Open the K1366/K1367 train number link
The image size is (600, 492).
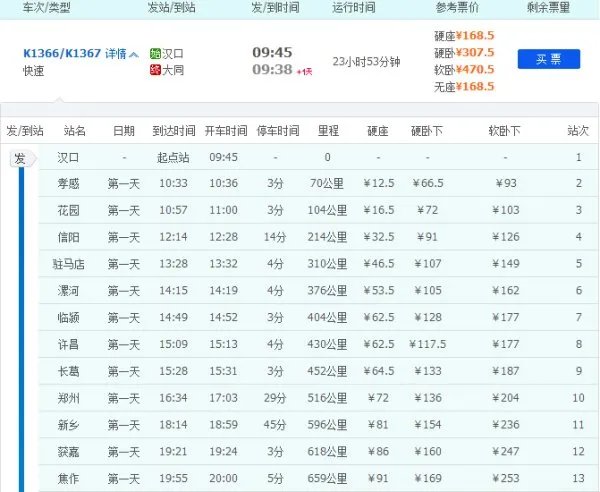[x=62, y=53]
